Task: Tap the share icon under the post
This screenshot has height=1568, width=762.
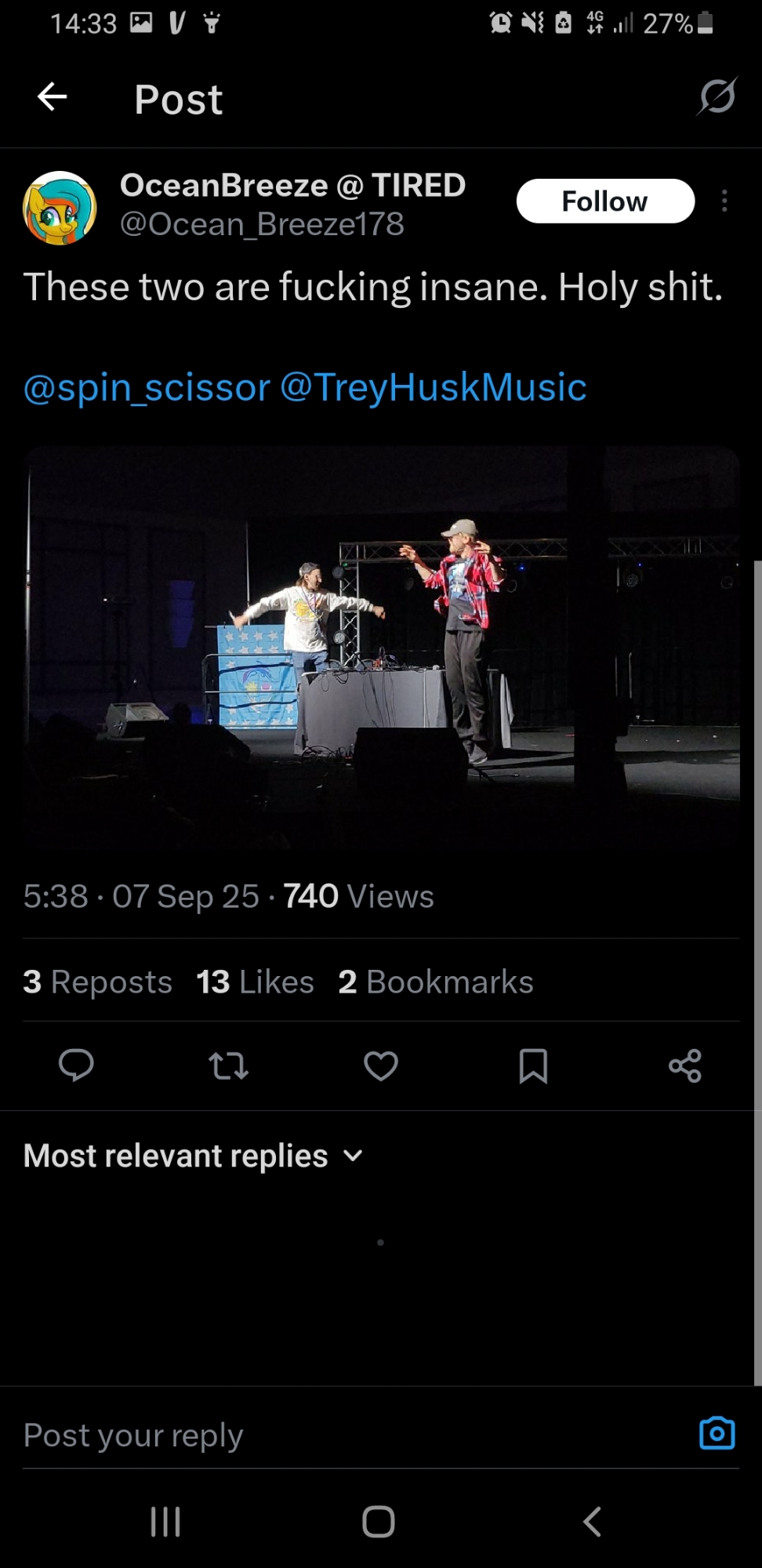Action: tap(685, 1066)
